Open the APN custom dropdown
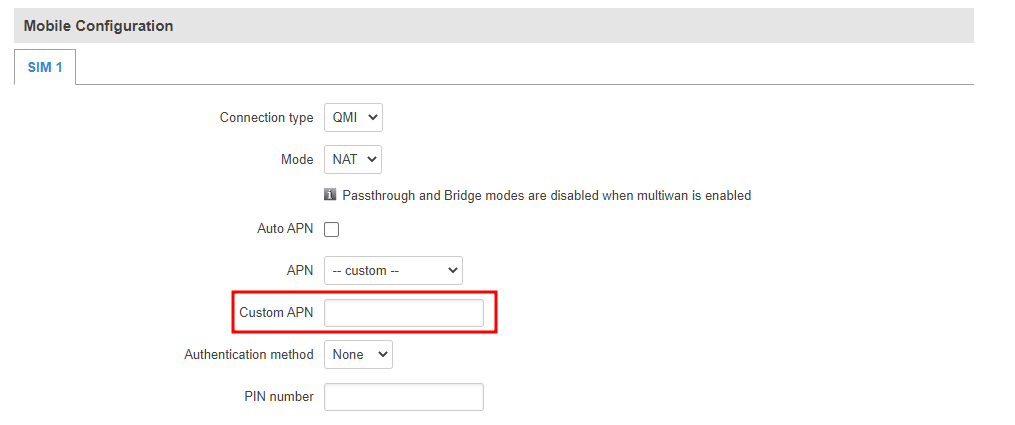 point(393,270)
